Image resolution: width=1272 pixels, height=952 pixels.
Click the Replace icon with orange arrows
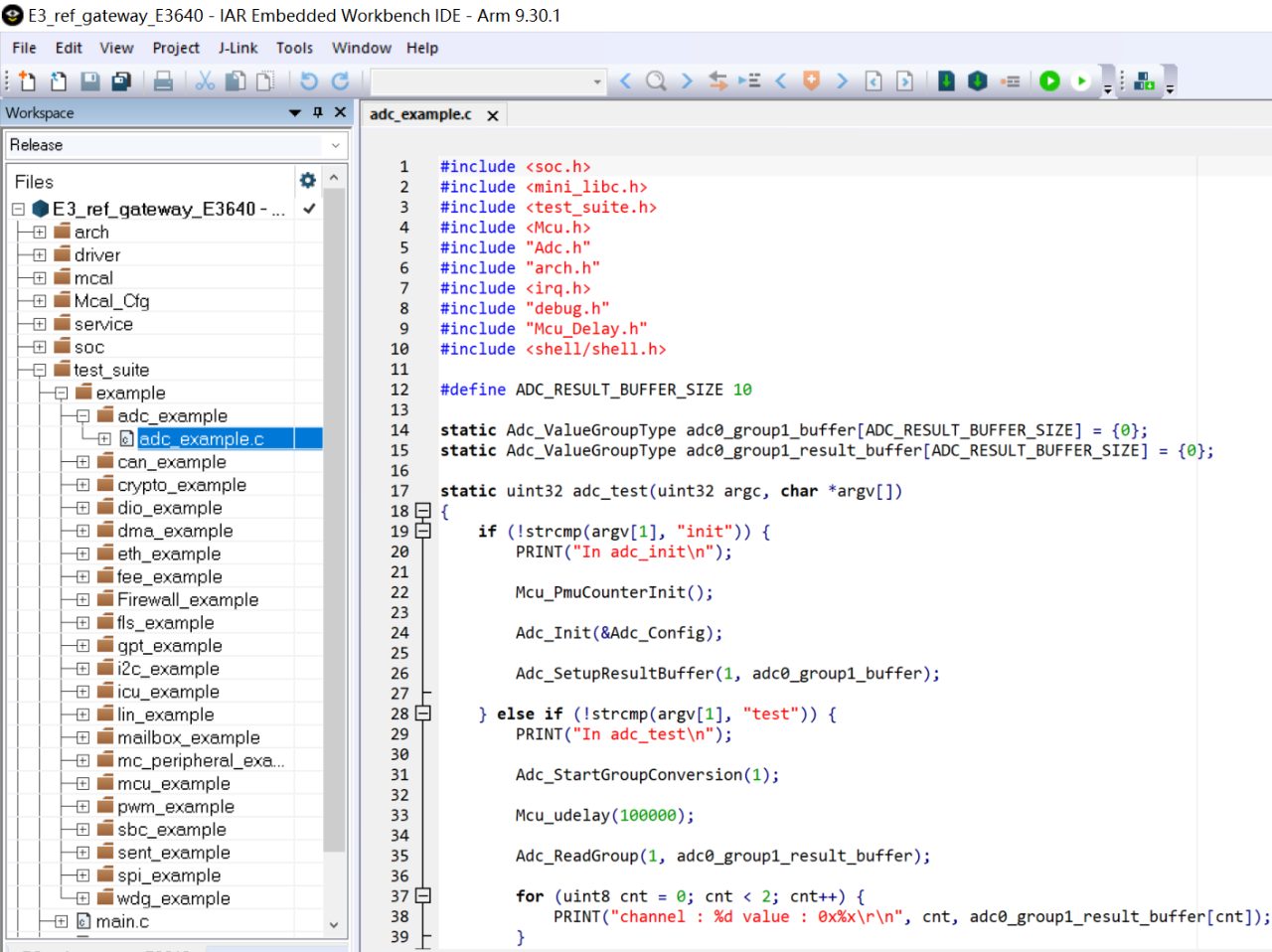718,81
